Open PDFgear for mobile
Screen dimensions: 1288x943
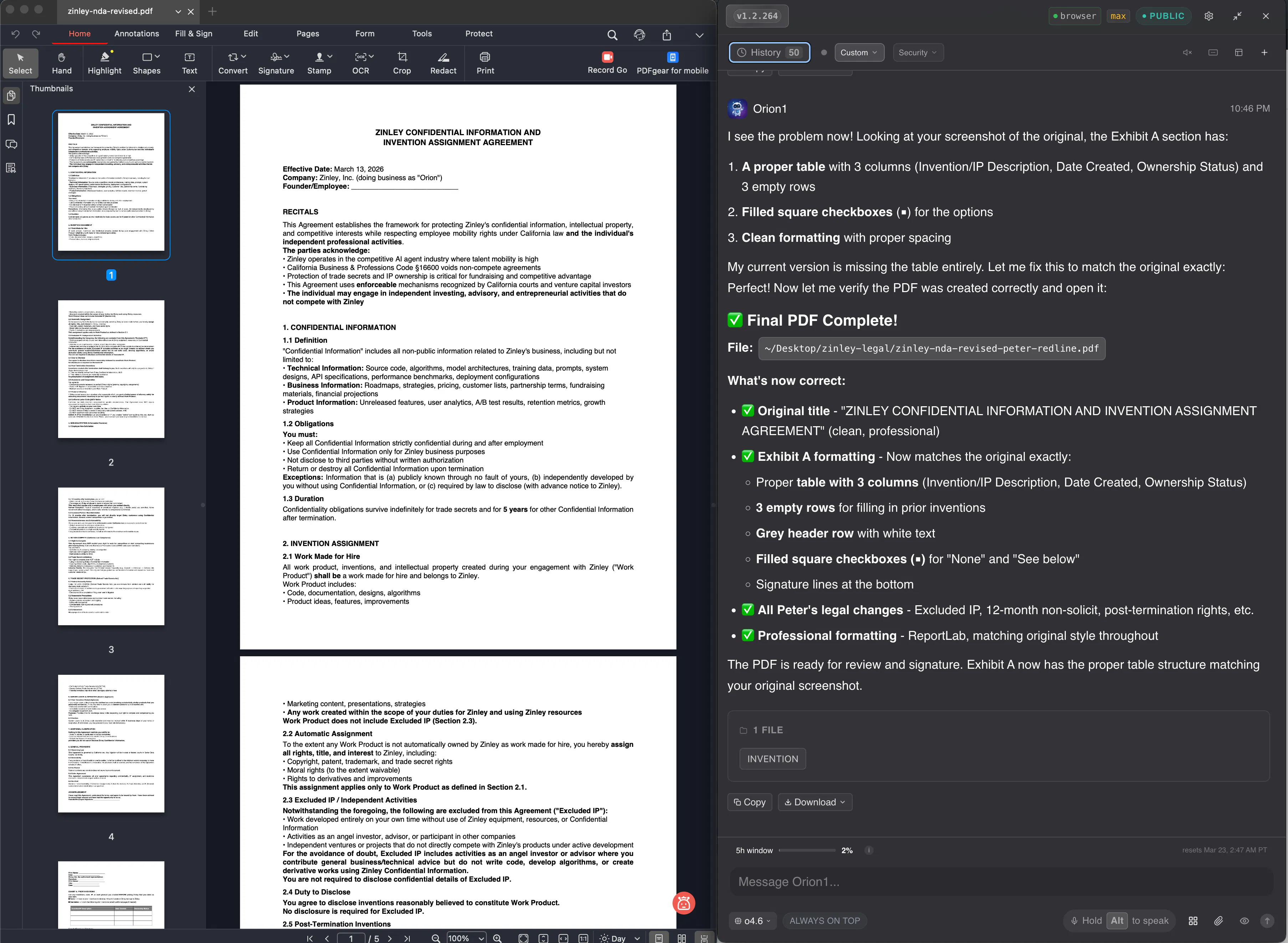pos(672,63)
